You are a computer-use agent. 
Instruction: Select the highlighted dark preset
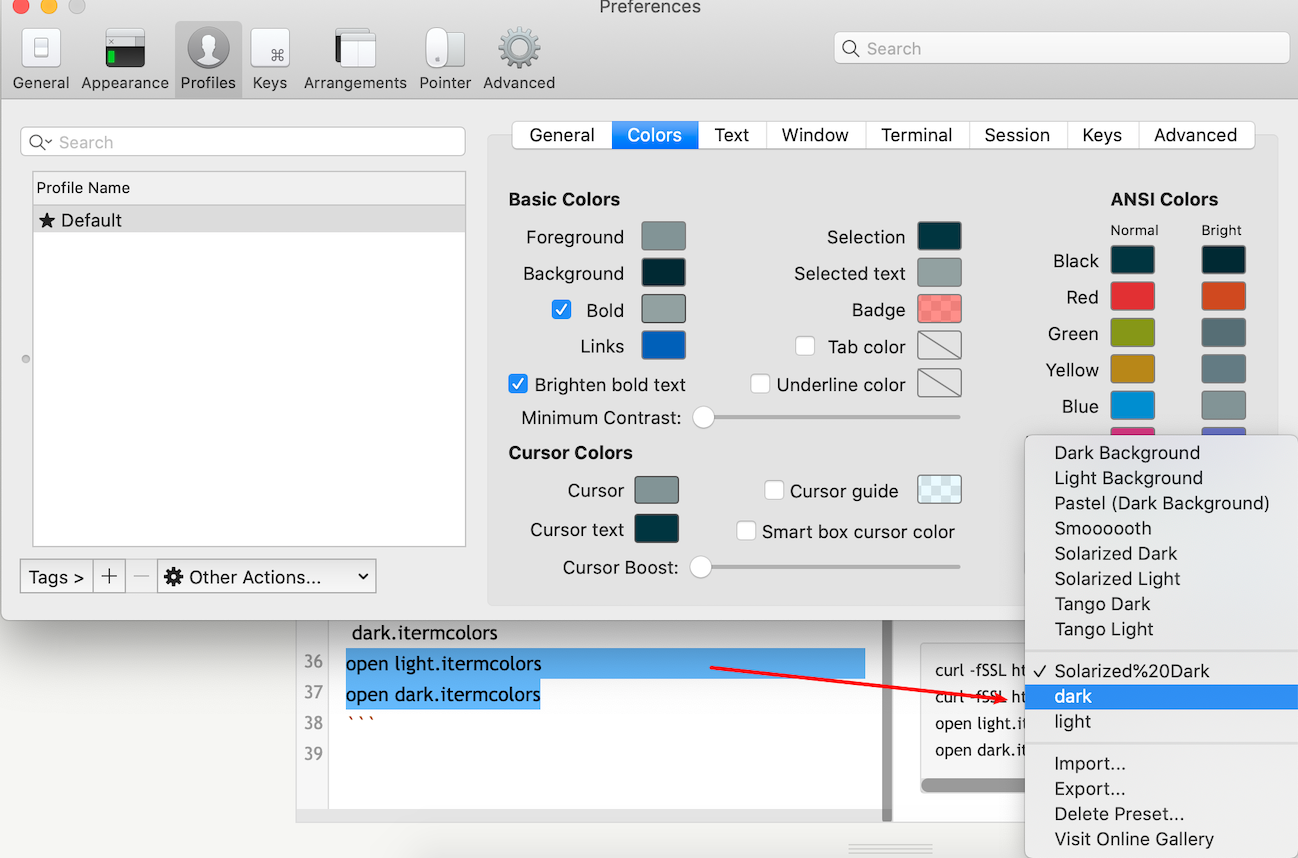[1162, 696]
